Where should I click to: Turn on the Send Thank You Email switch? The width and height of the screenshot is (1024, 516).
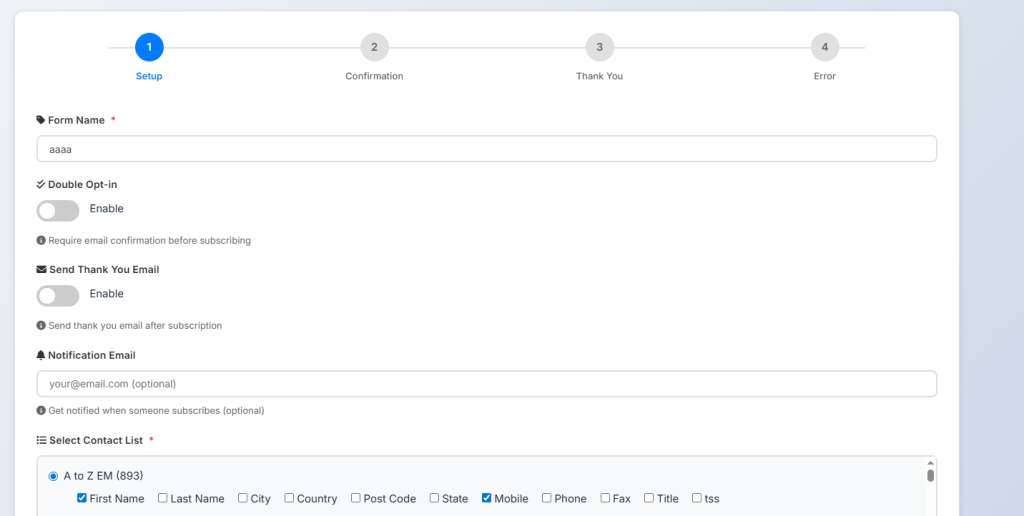(x=58, y=295)
